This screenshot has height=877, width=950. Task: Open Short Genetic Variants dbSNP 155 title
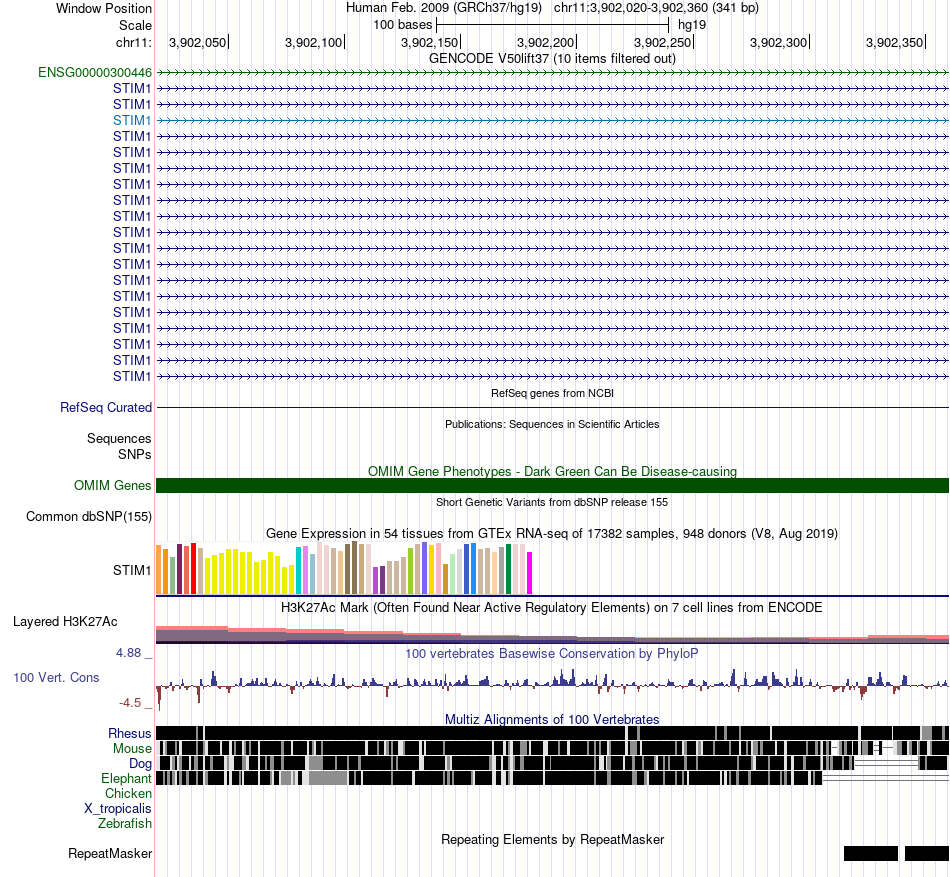(552, 502)
